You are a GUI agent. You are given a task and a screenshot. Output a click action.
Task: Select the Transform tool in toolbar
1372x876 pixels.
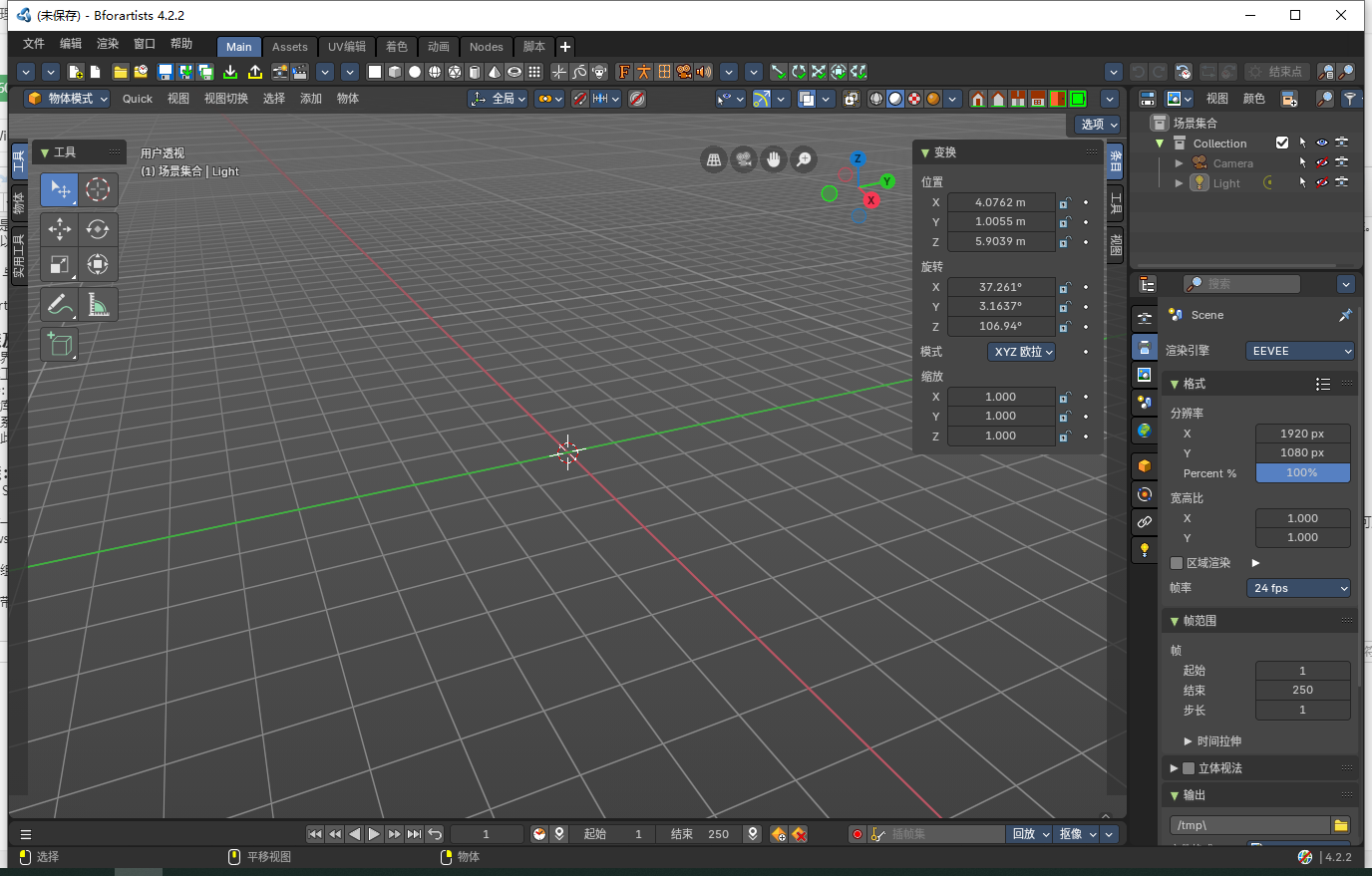point(98,264)
